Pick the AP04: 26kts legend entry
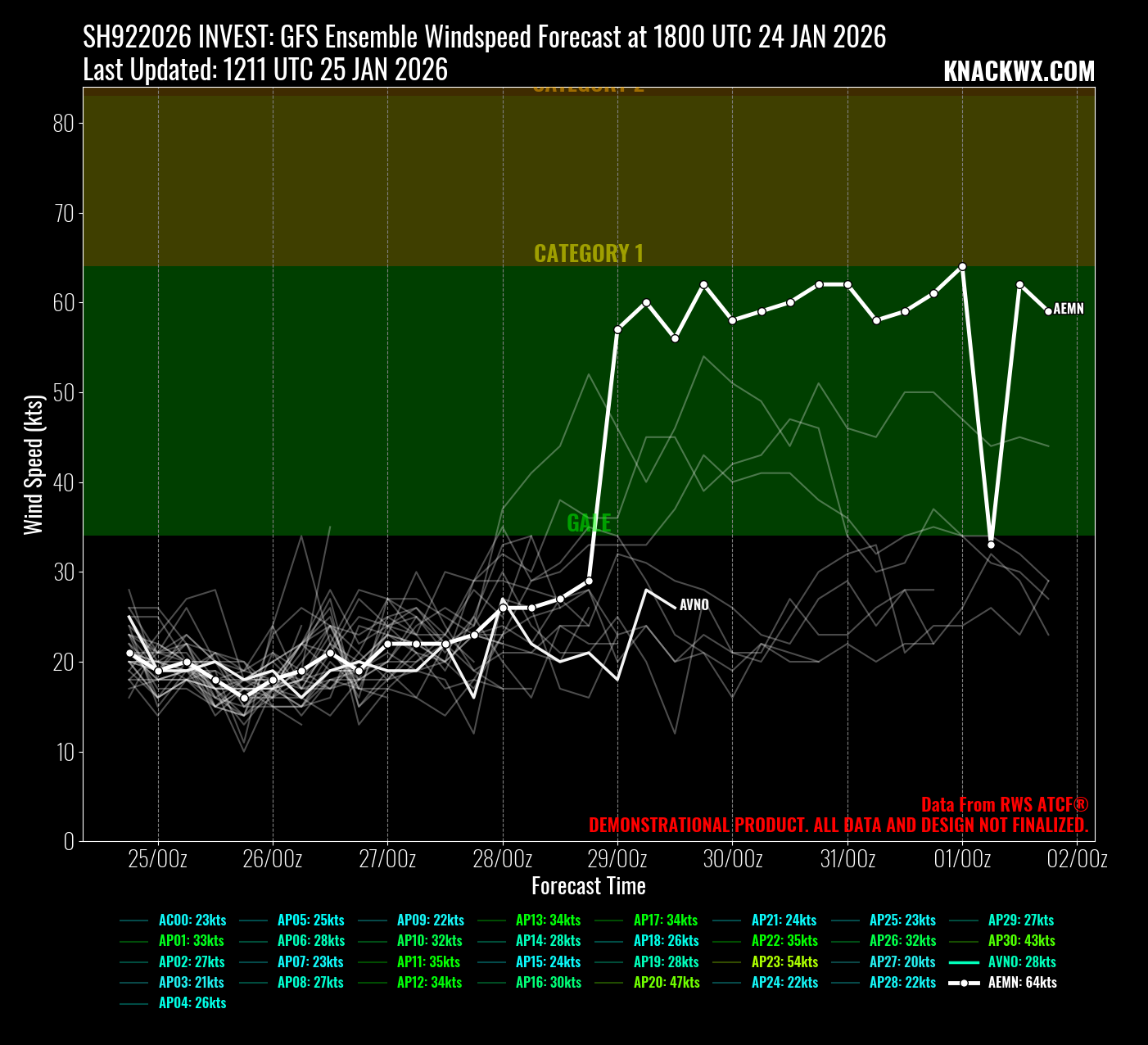This screenshot has height=1045, width=1148. [192, 1002]
